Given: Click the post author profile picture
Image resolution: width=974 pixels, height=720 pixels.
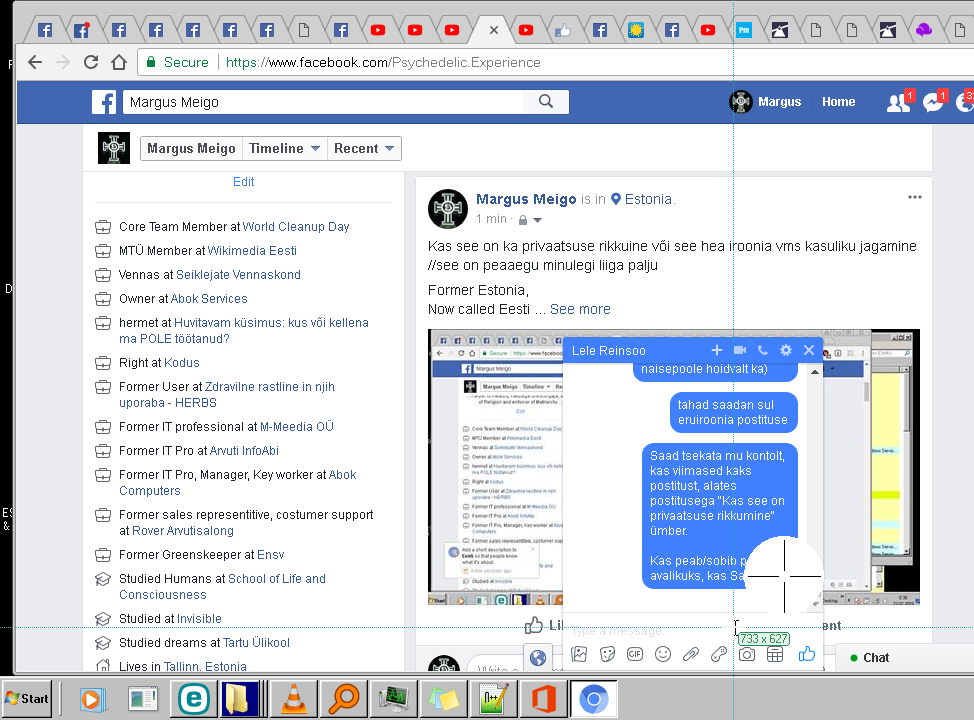Looking at the screenshot, I should (448, 209).
